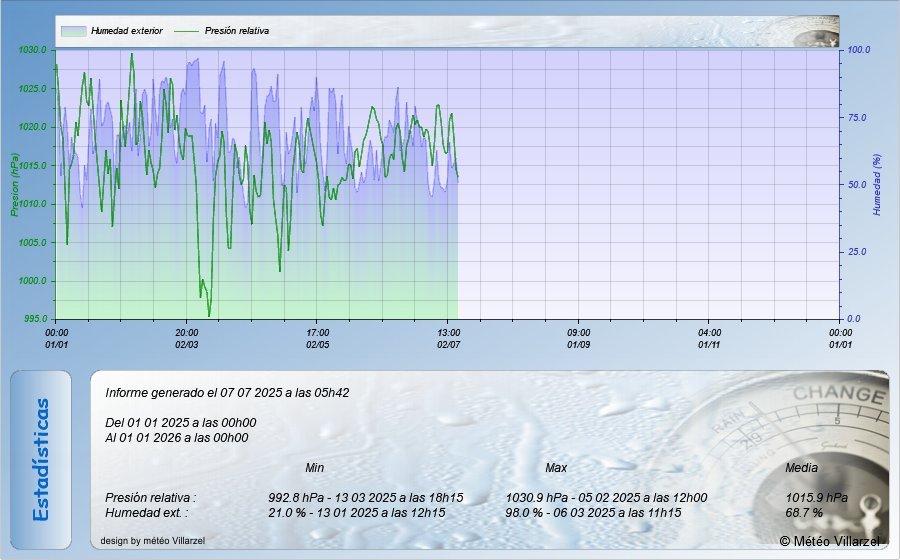The width and height of the screenshot is (900, 560).
Task: Click the 68.7 % mean humidity value
Action: point(804,512)
